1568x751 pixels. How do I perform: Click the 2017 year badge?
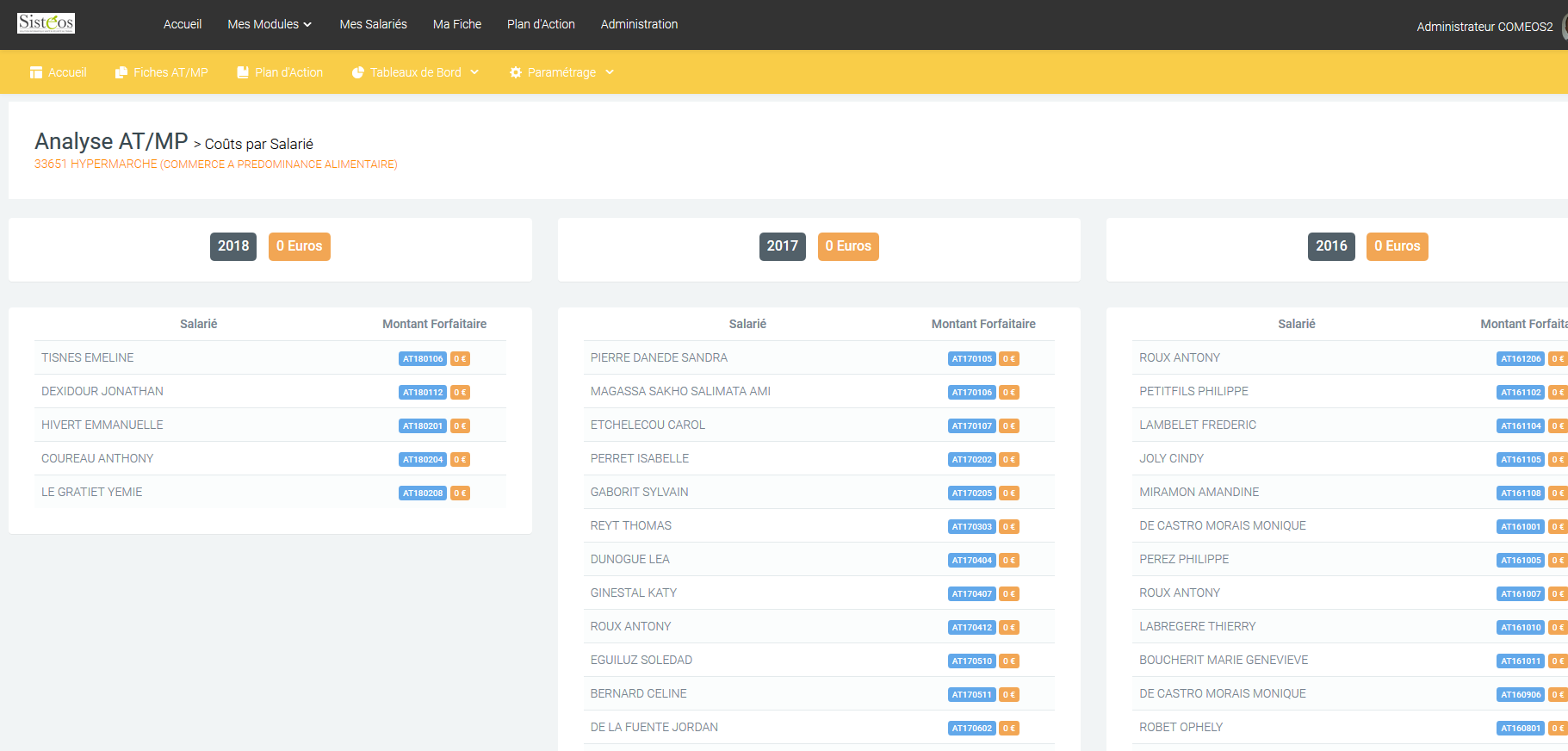click(x=783, y=246)
